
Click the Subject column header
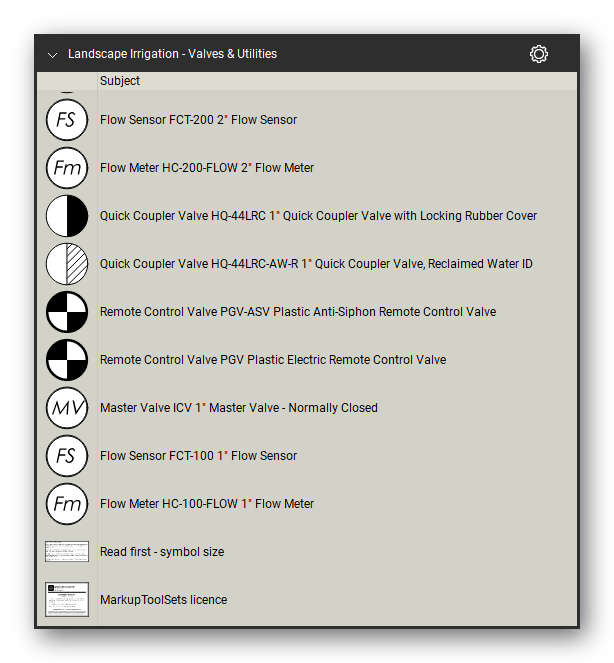(120, 81)
